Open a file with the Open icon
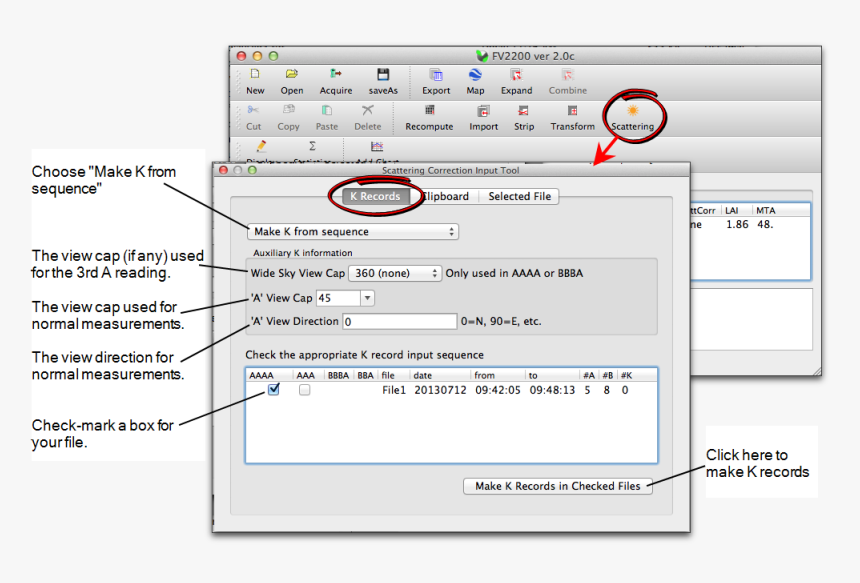 click(x=292, y=74)
